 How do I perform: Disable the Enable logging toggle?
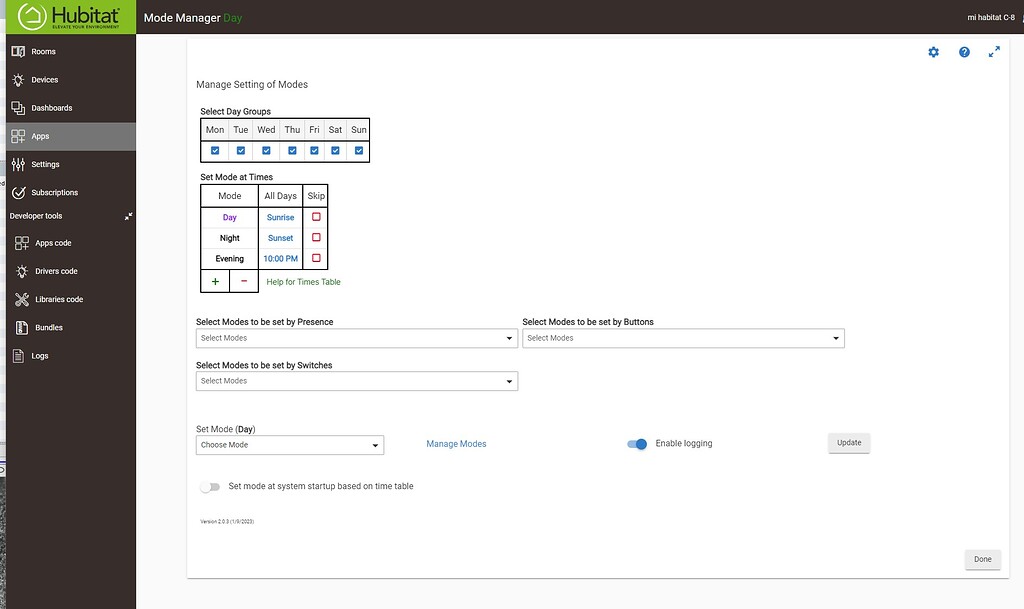coord(637,443)
